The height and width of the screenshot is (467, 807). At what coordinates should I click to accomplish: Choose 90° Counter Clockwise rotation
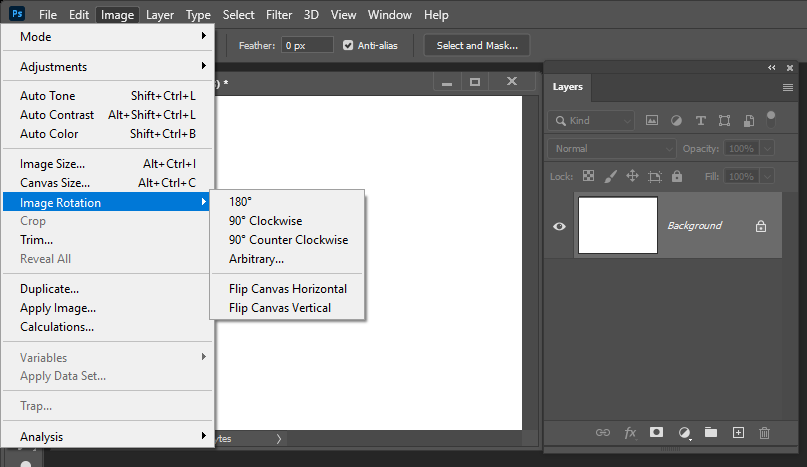(x=287, y=239)
